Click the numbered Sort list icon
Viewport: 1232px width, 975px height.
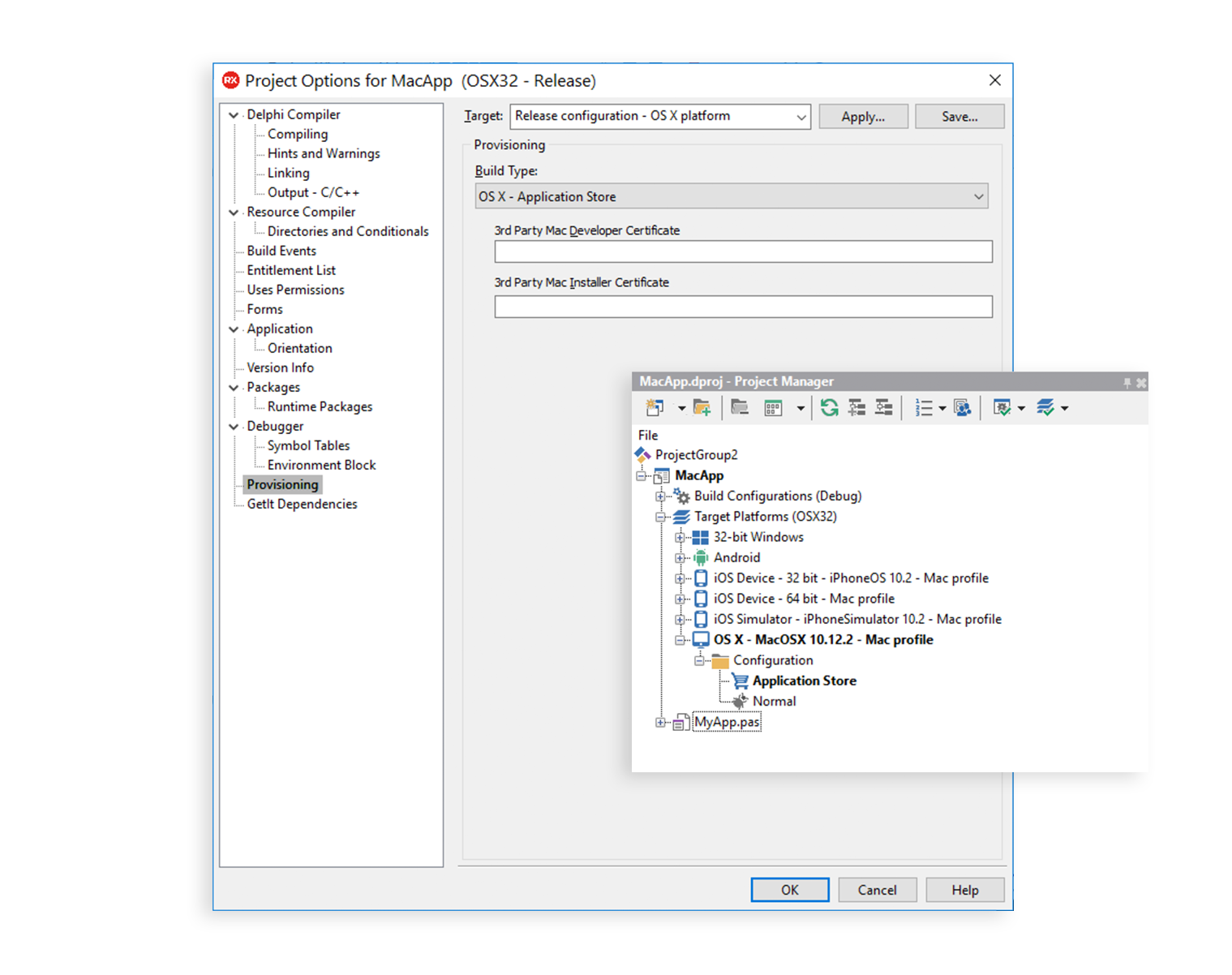tap(924, 408)
